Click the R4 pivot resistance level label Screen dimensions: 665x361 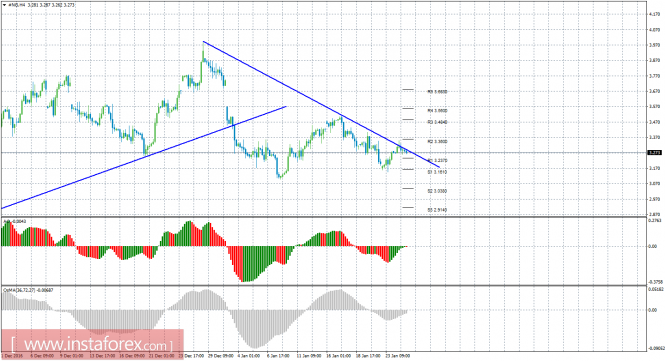[437, 111]
